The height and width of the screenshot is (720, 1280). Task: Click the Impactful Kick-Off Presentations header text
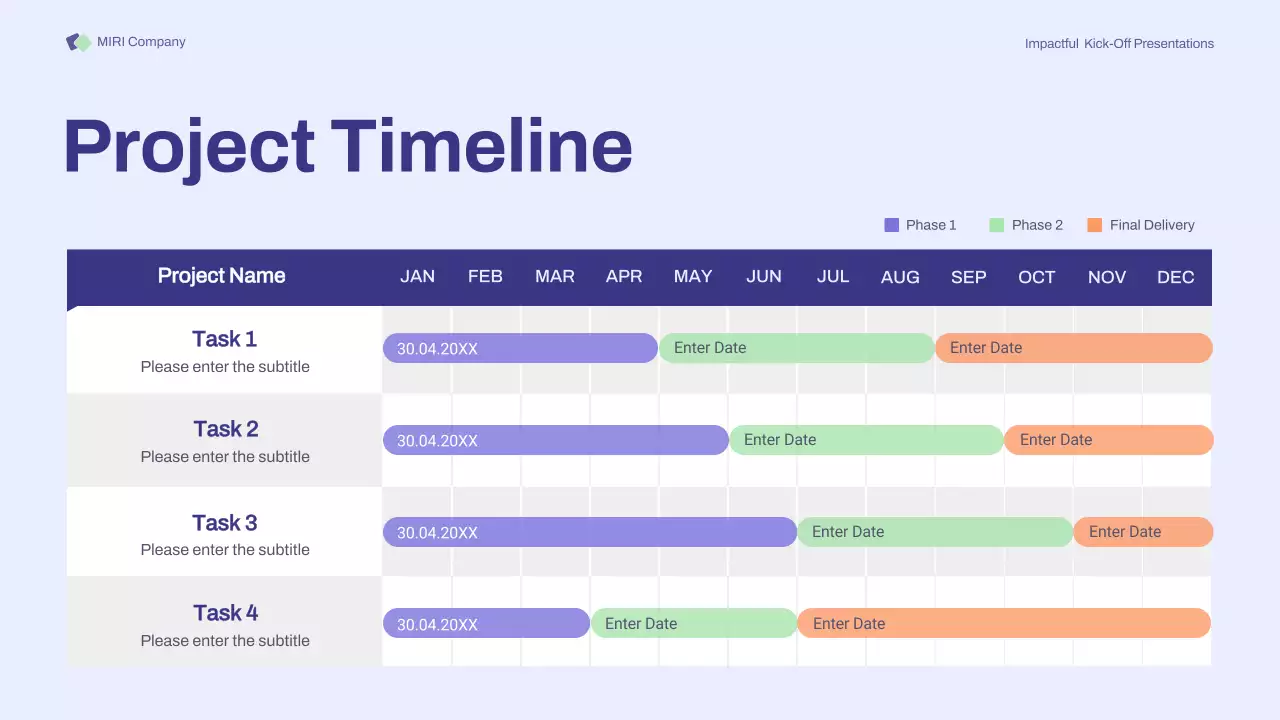point(1119,43)
